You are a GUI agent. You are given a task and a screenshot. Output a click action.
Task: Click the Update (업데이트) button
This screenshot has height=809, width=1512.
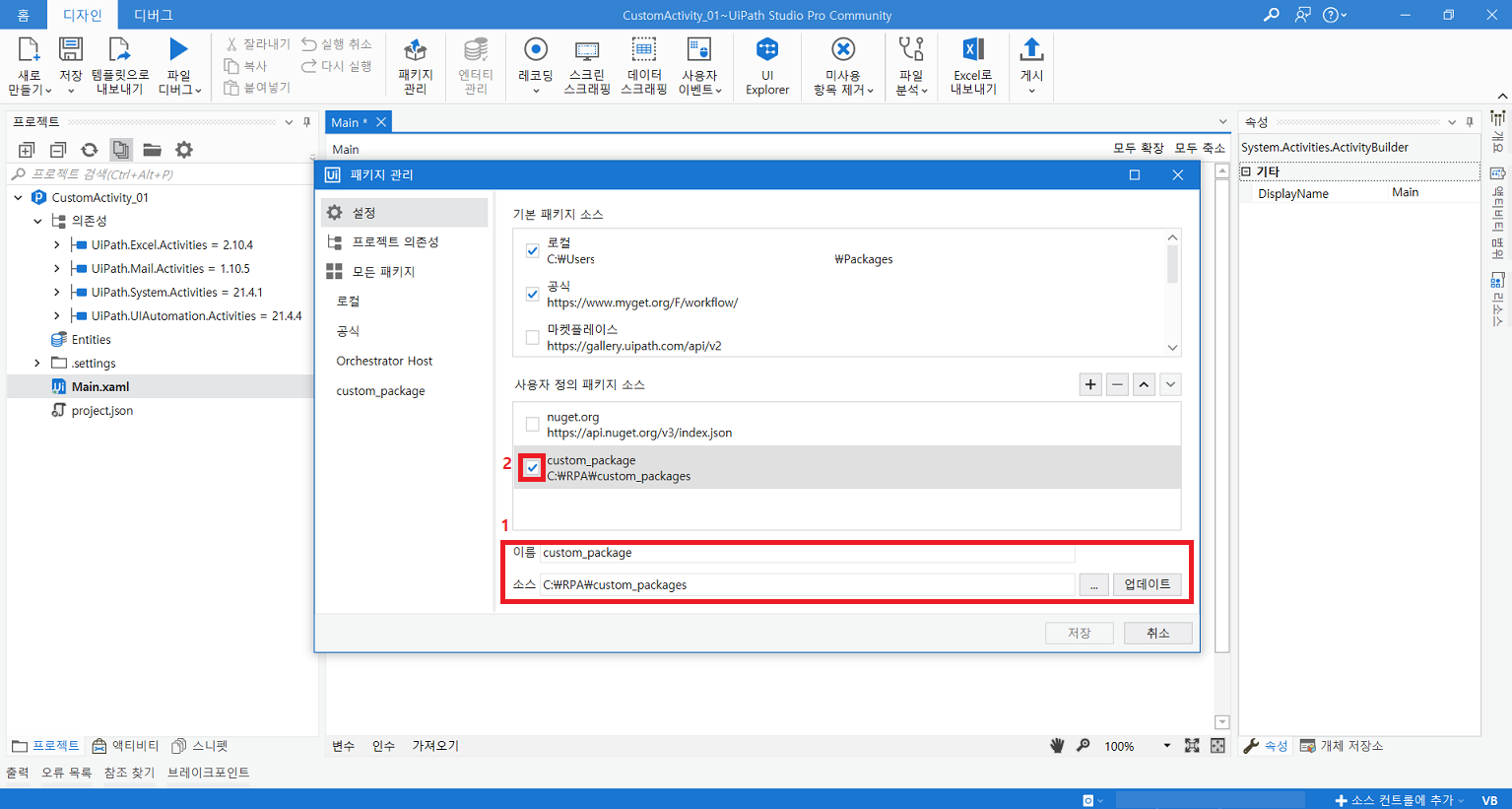pos(1148,584)
